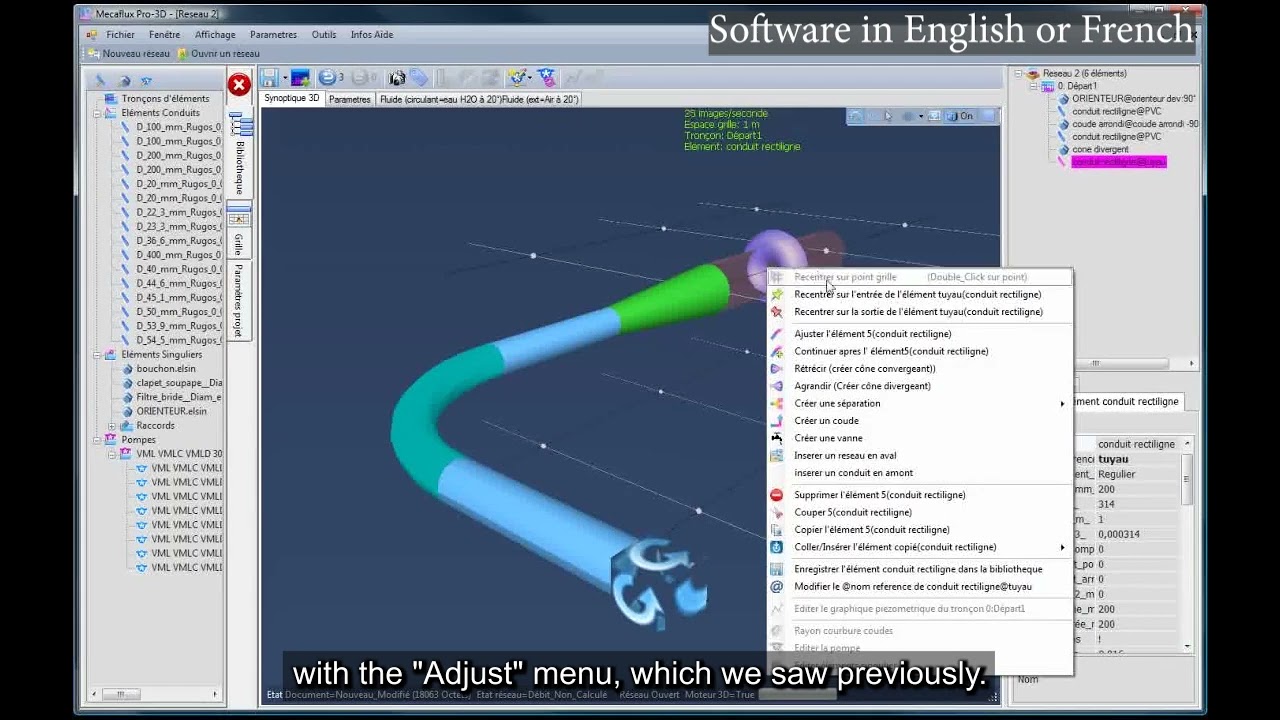The height and width of the screenshot is (720, 1280).
Task: Click the picture frame icon in 3D toolbar
Action: click(934, 116)
